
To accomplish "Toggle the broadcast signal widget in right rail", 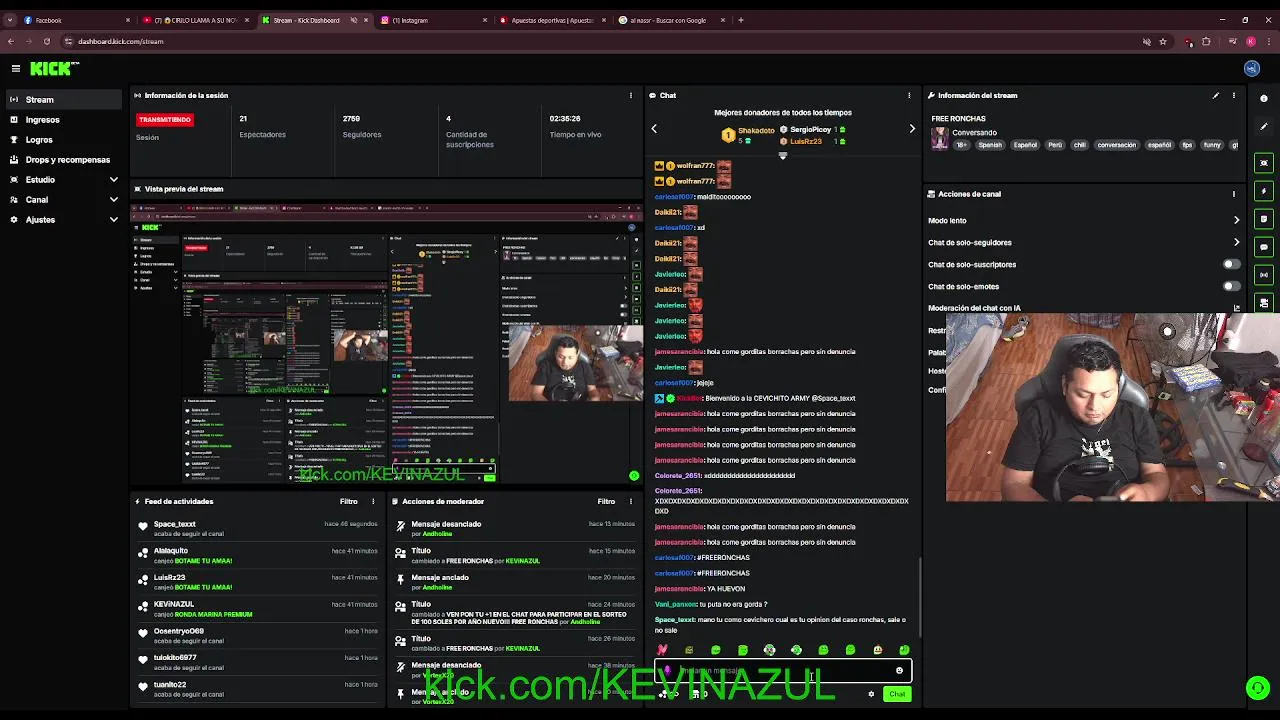I will click(x=1264, y=275).
